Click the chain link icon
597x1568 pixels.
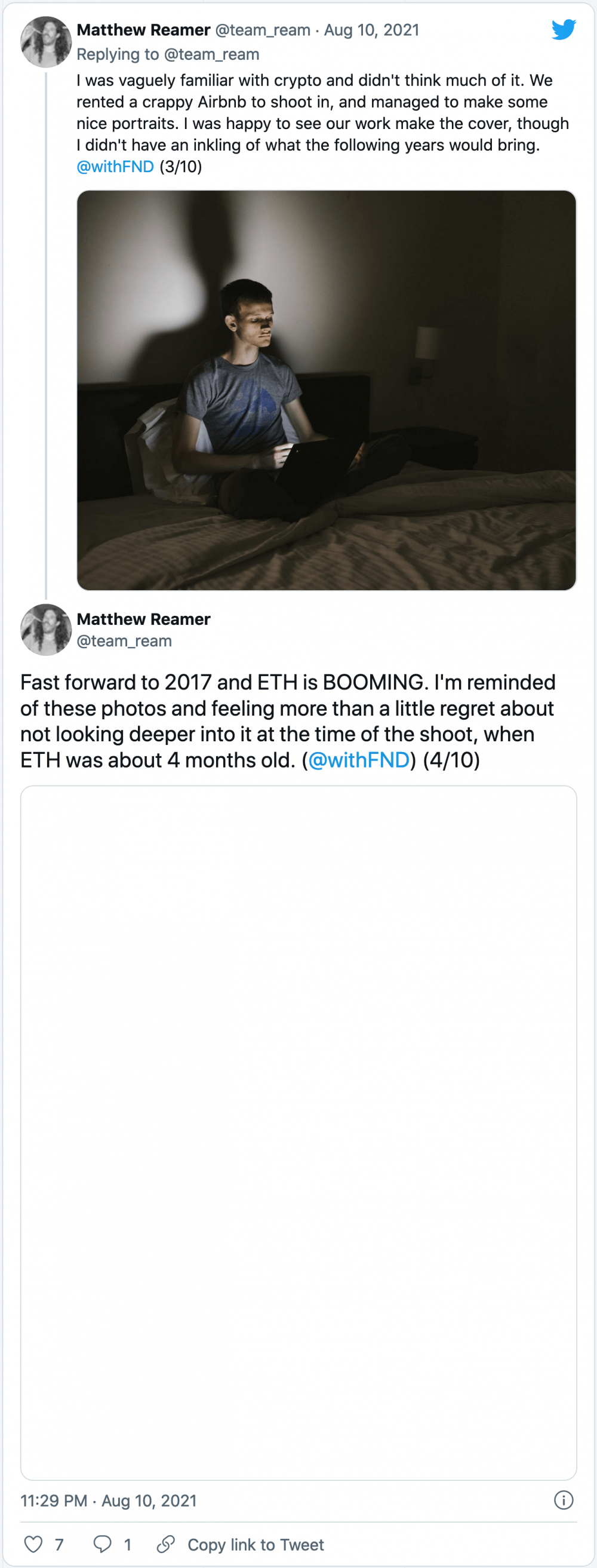pyautogui.click(x=165, y=1544)
